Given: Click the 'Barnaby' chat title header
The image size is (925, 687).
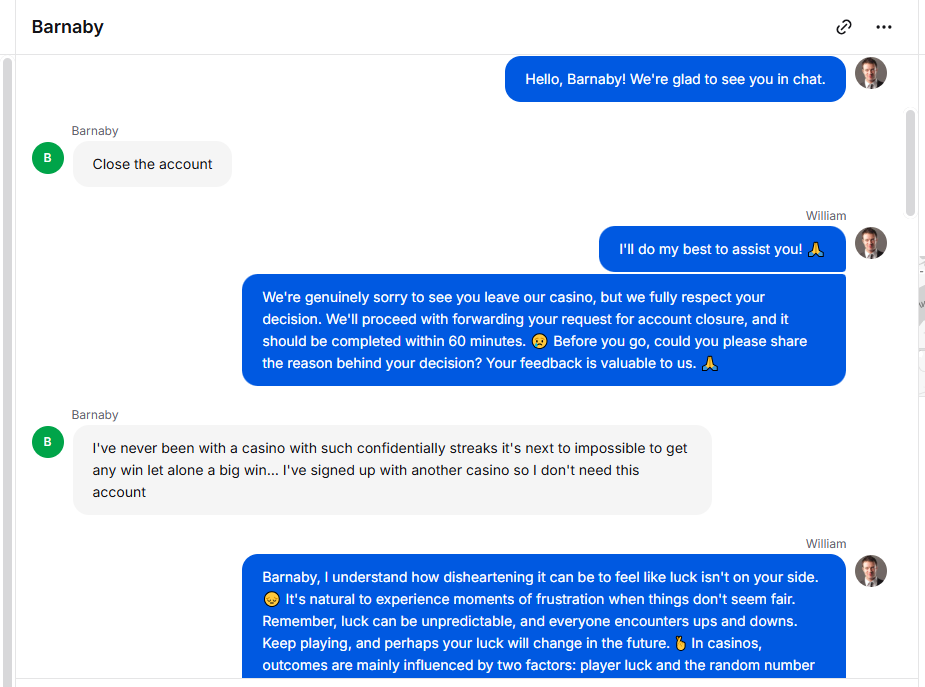Looking at the screenshot, I should [x=67, y=27].
